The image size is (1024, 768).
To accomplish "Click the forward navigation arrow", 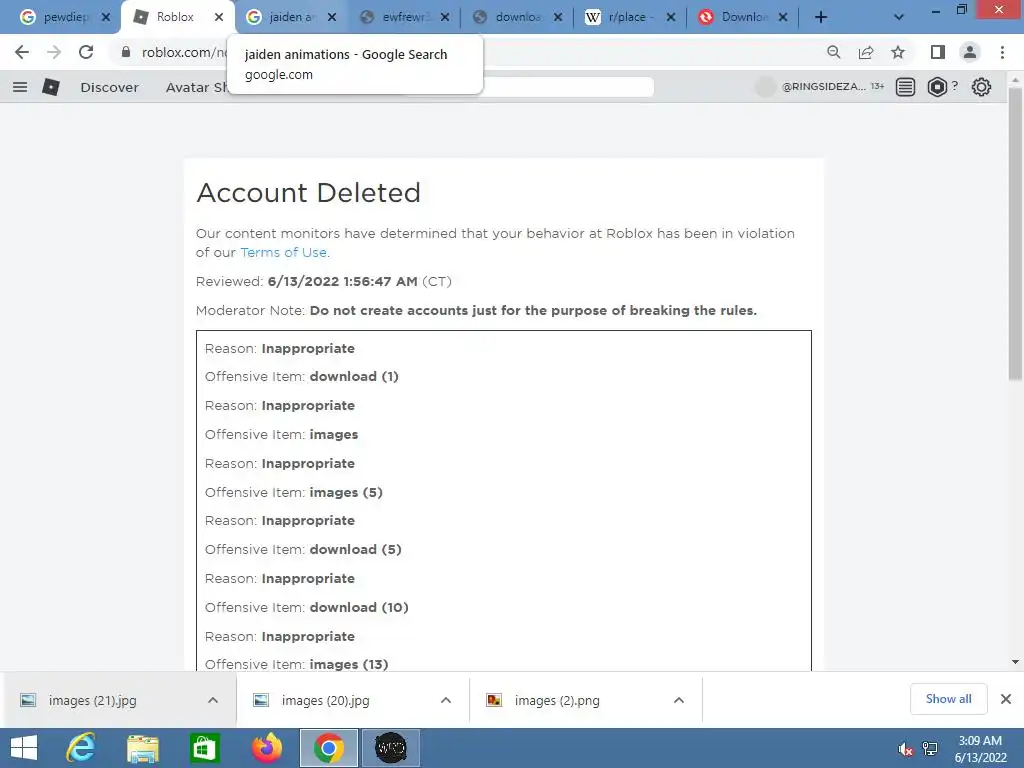I will [54, 52].
